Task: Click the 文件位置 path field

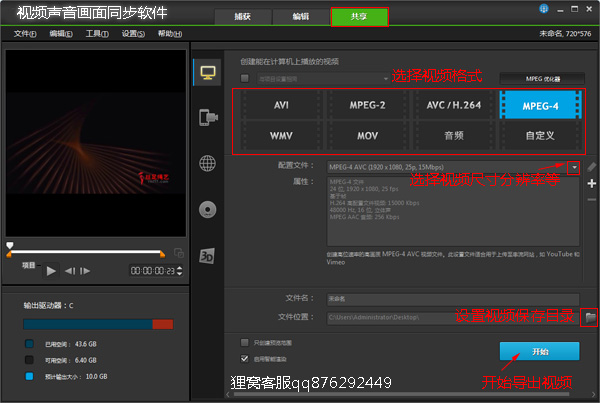Action: click(453, 317)
